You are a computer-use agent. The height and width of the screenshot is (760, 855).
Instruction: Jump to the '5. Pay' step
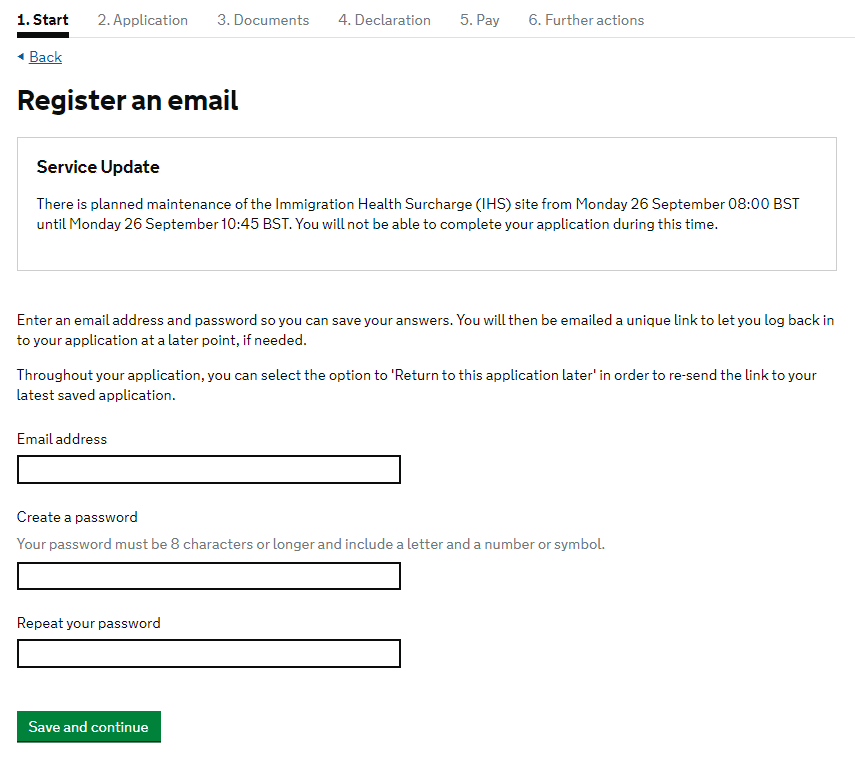(x=479, y=20)
